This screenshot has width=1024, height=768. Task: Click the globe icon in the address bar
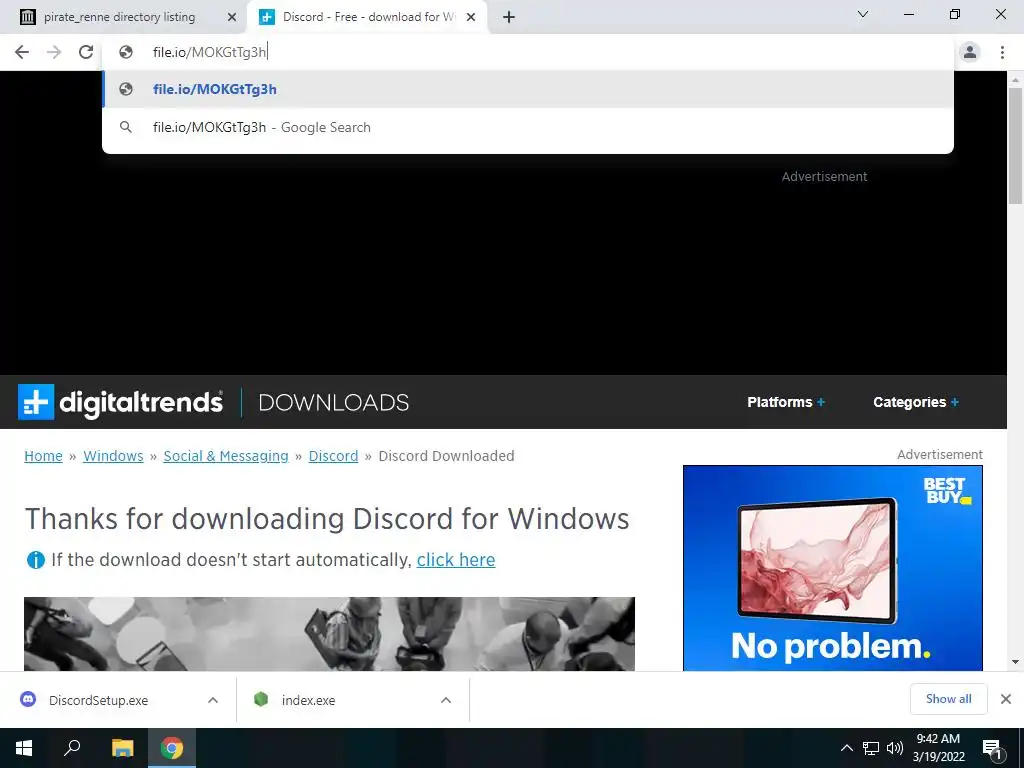pos(126,52)
